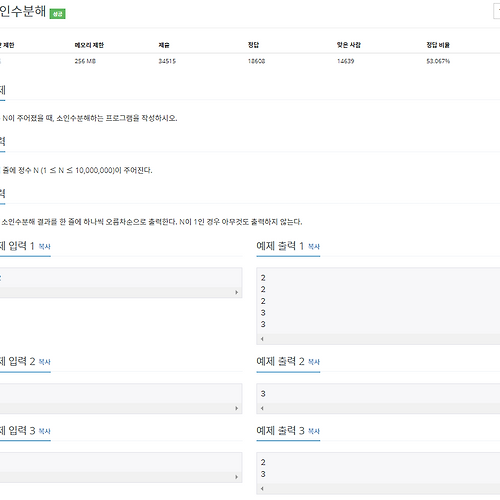Click the 맞힌 사람 column header

click(349, 45)
